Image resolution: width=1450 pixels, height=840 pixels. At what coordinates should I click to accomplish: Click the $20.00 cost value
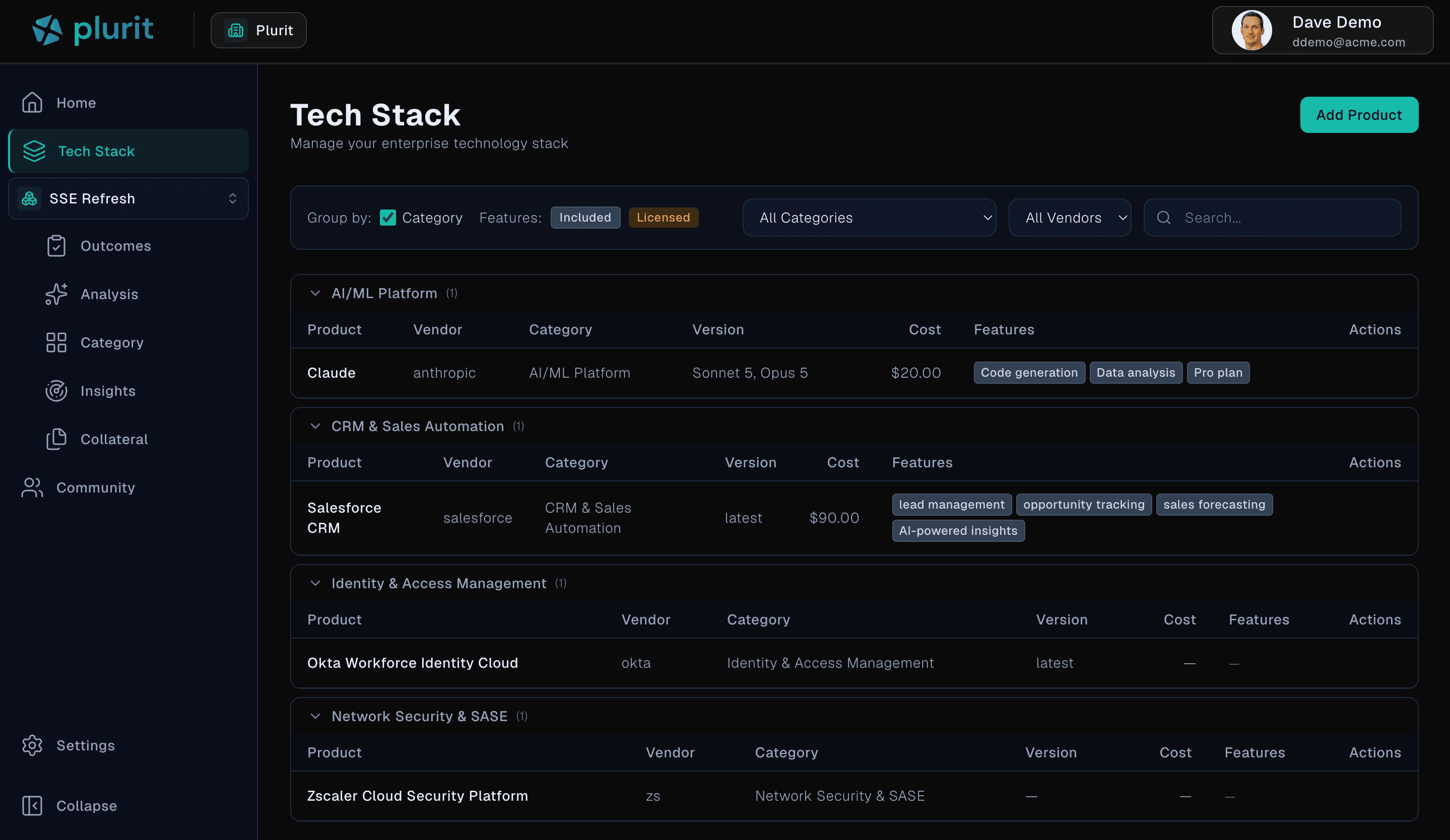916,373
